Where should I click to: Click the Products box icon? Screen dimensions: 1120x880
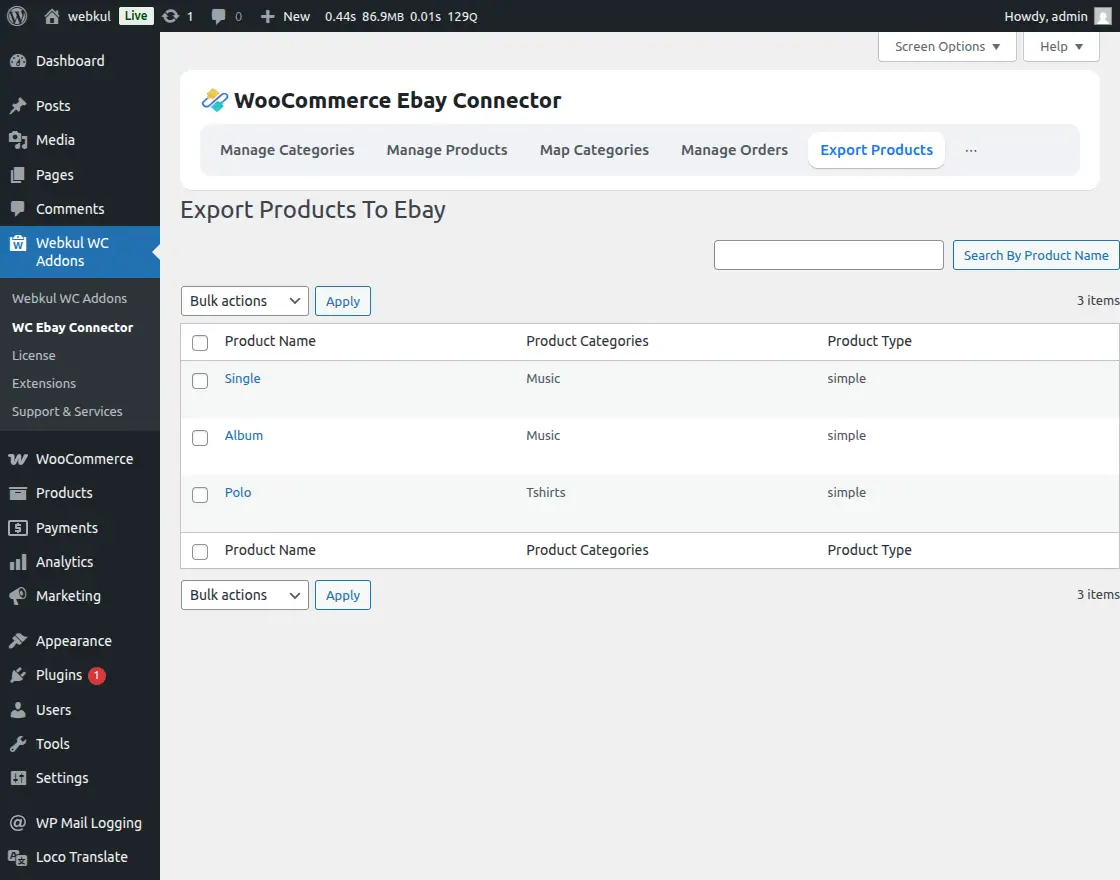(18, 493)
